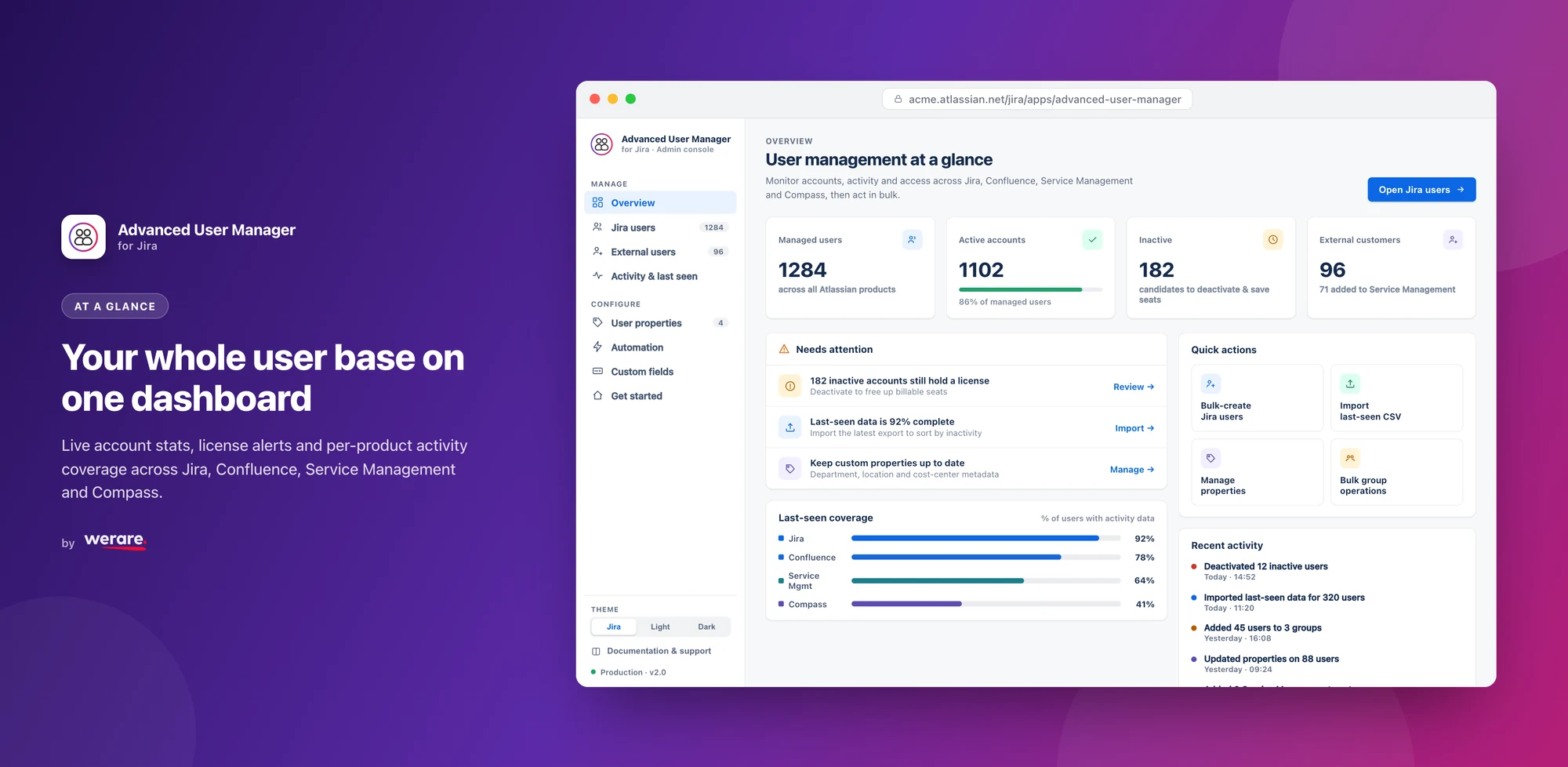Open Automation section
Image resolution: width=1568 pixels, height=767 pixels.
pyautogui.click(x=660, y=347)
